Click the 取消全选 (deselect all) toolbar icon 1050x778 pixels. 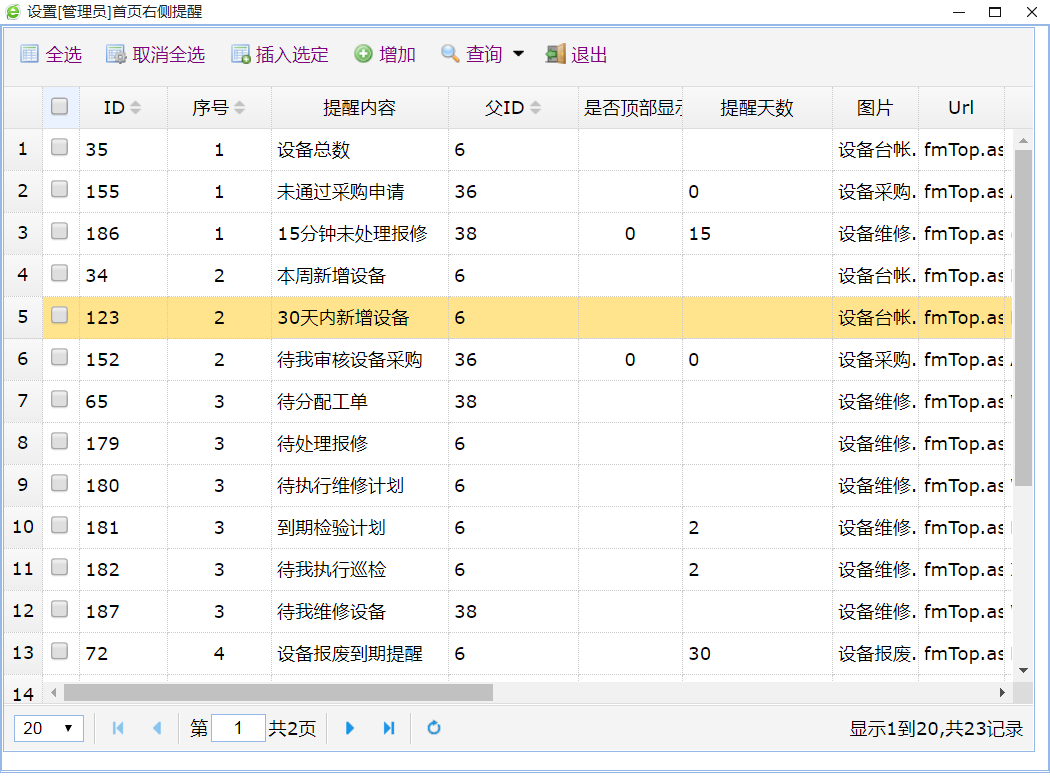click(x=116, y=54)
